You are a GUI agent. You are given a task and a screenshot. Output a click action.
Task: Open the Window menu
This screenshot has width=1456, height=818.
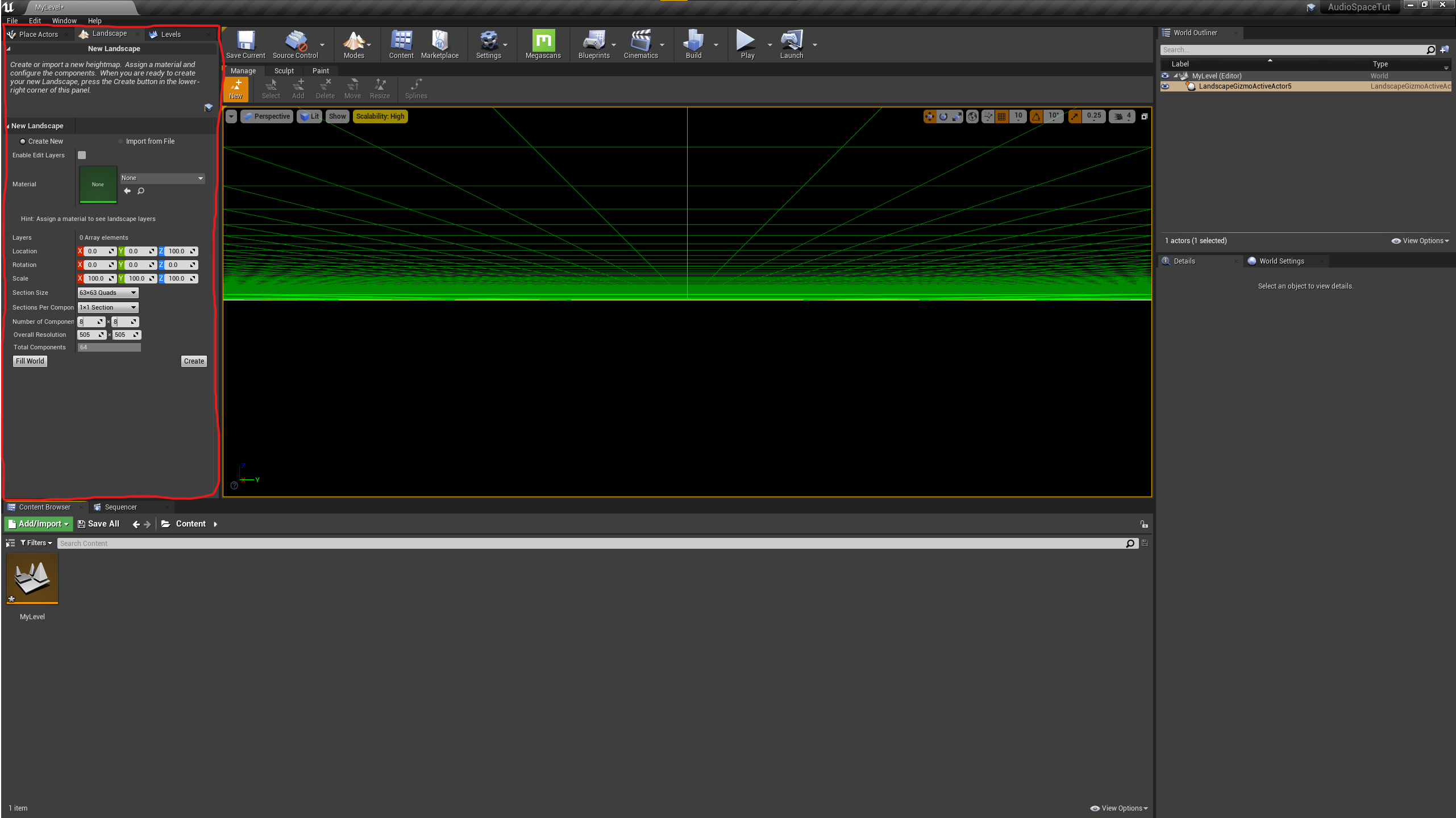coord(64,20)
